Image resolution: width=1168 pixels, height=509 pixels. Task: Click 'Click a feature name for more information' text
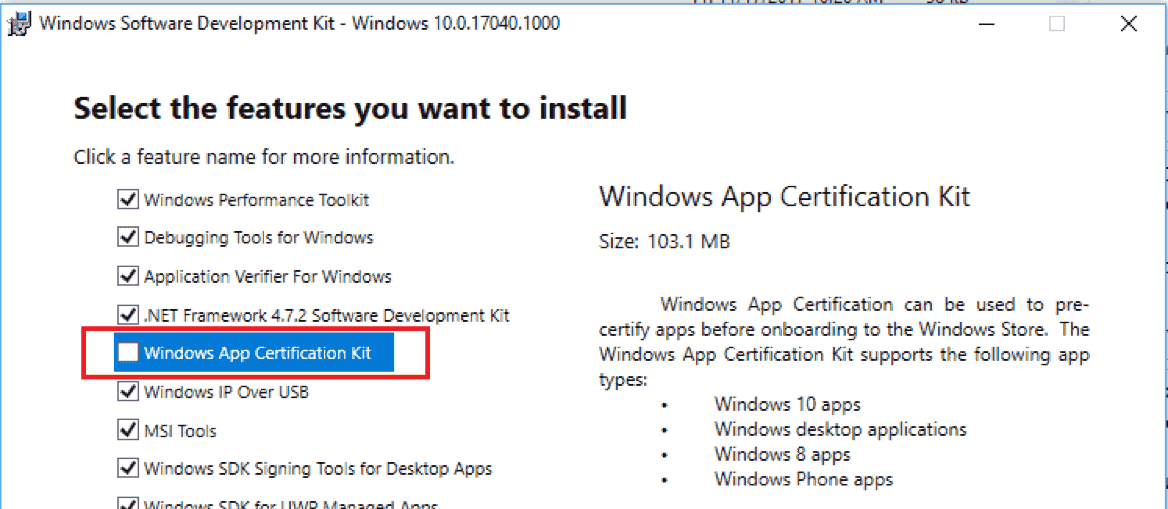point(264,158)
